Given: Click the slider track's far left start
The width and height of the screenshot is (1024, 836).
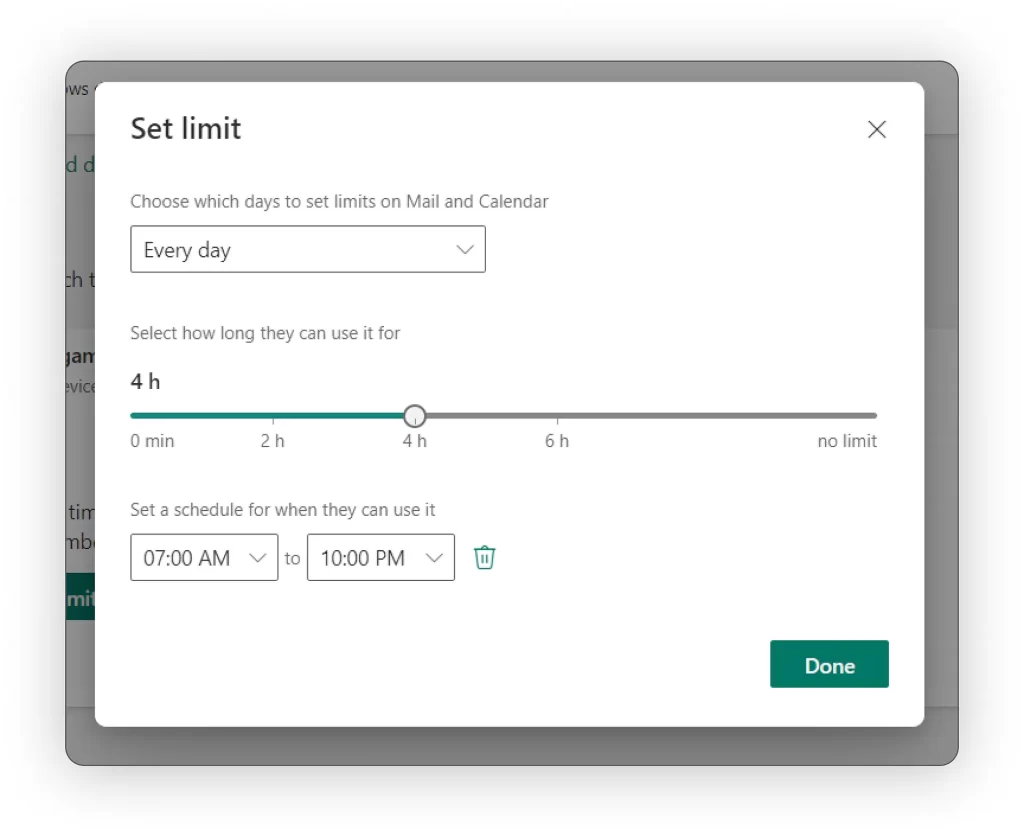Looking at the screenshot, I should (133, 416).
